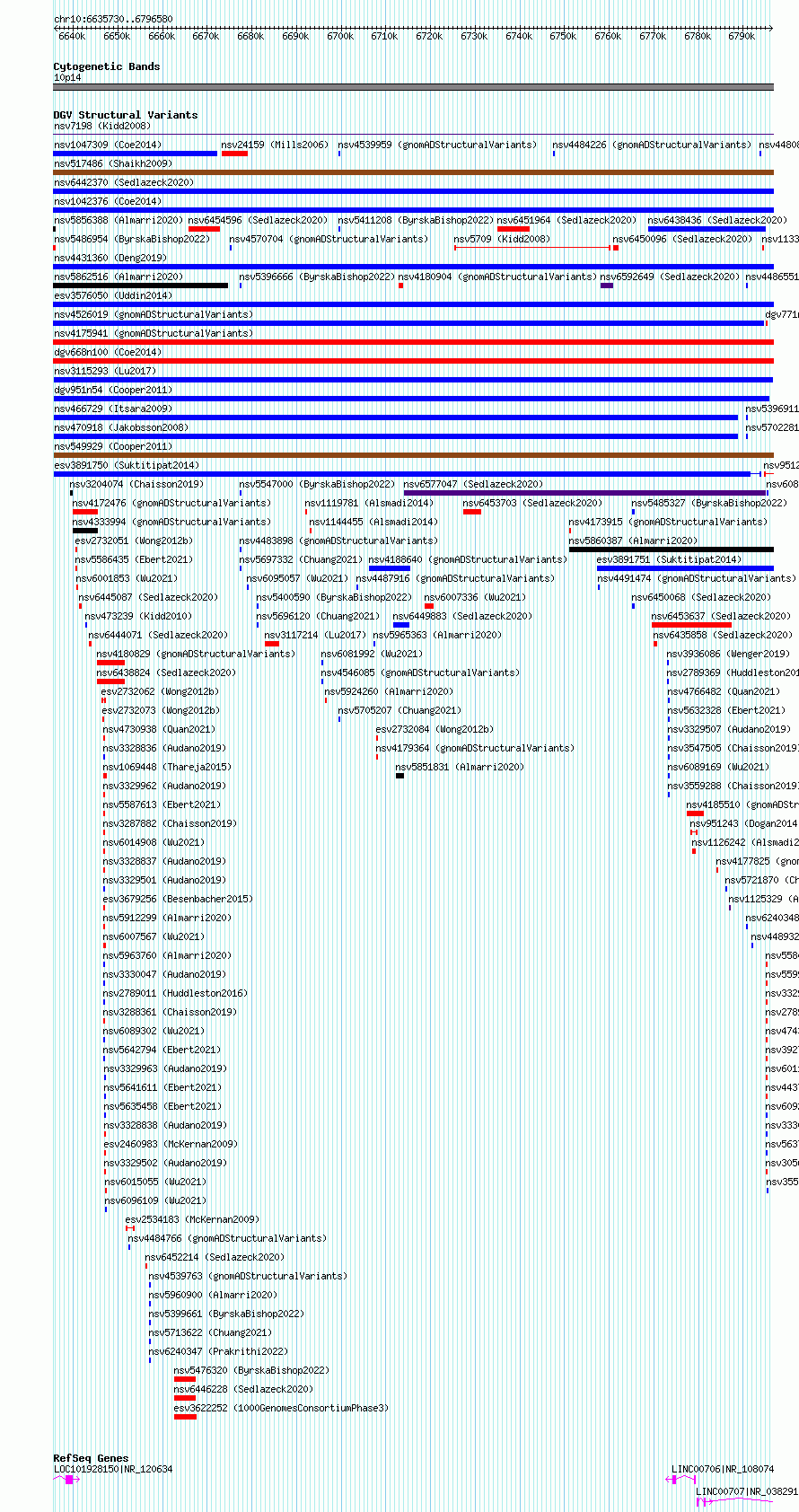
Task: Click esv2534183 (McKernan2009) label
Action: point(192,1219)
